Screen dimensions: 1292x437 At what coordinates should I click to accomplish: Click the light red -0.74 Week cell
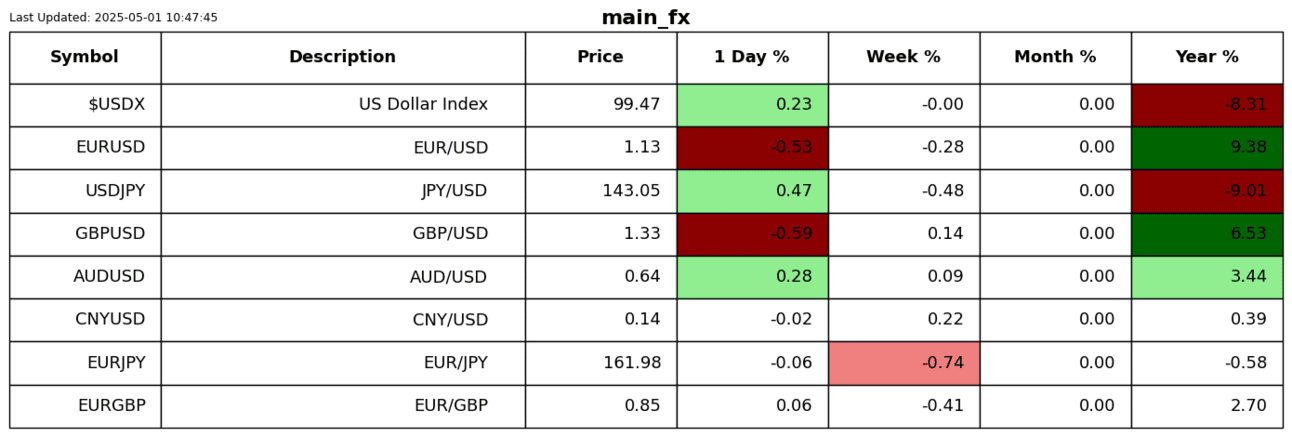click(x=903, y=362)
